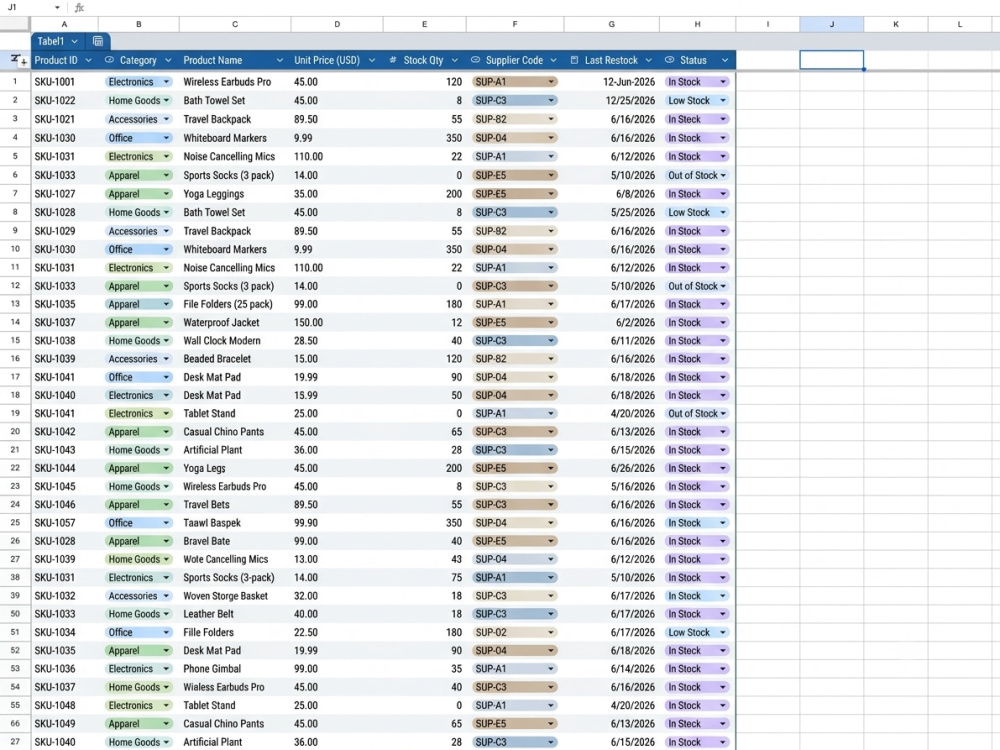Click the fx formula icon

pos(79,8)
